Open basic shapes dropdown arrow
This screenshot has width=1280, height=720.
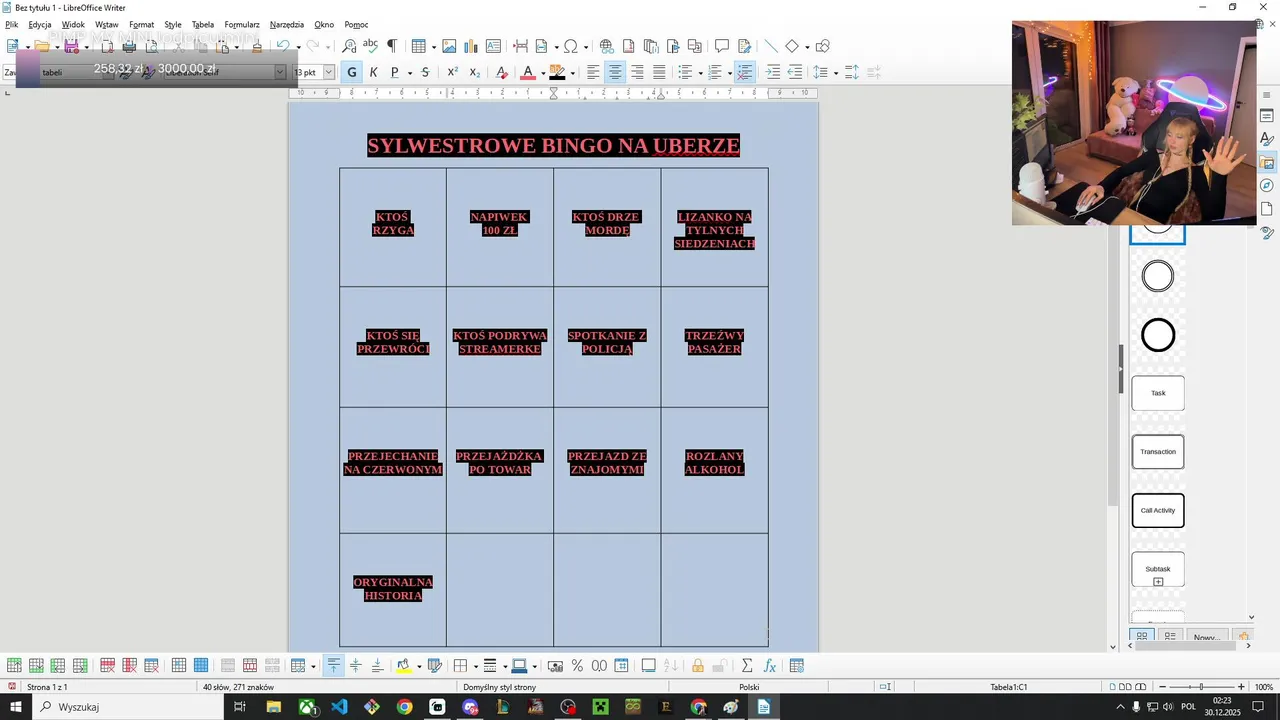[x=806, y=47]
